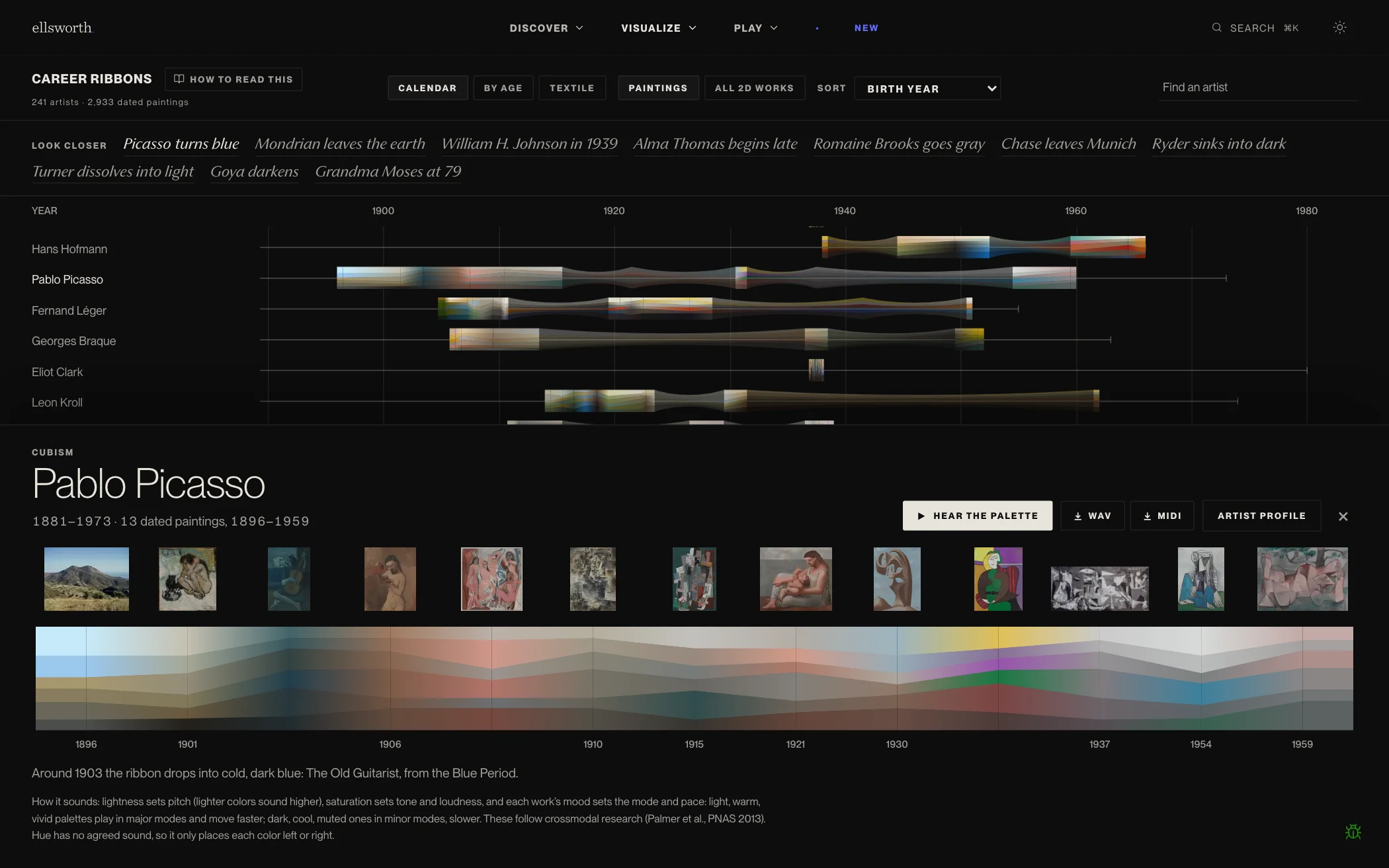Open the New link in navigation

click(866, 28)
